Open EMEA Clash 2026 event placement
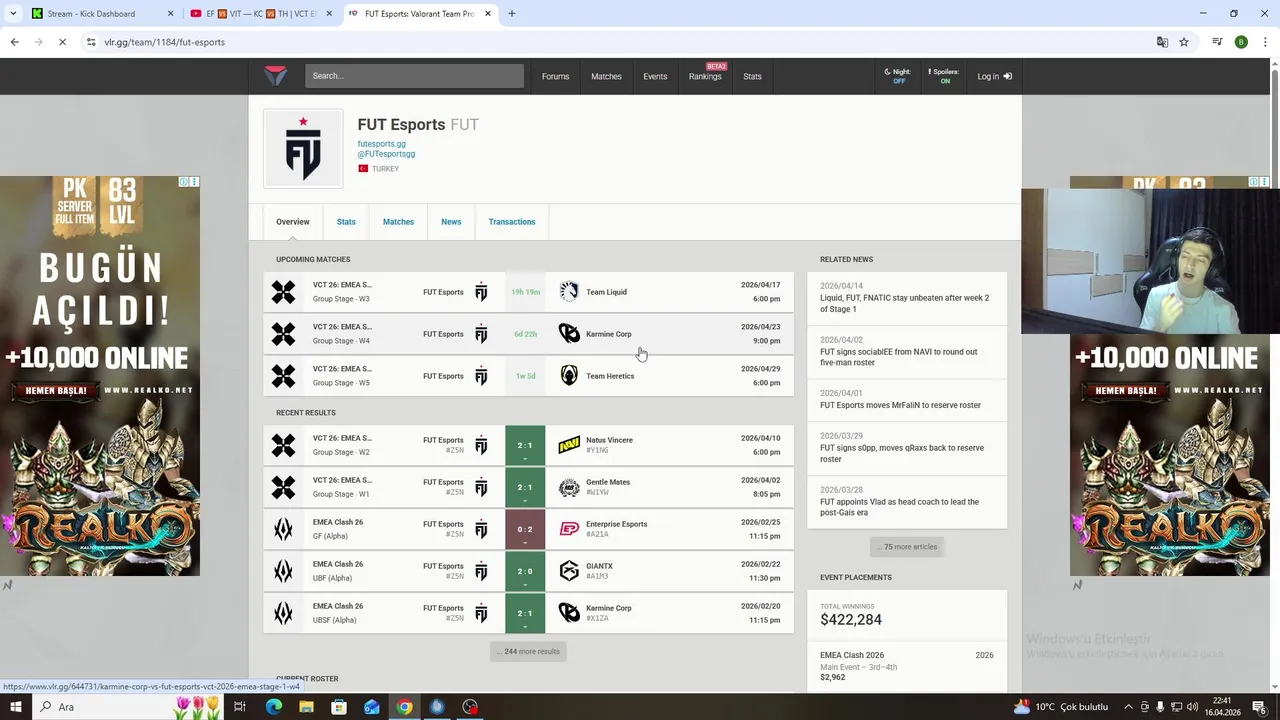This screenshot has width=1280, height=720. click(x=907, y=666)
